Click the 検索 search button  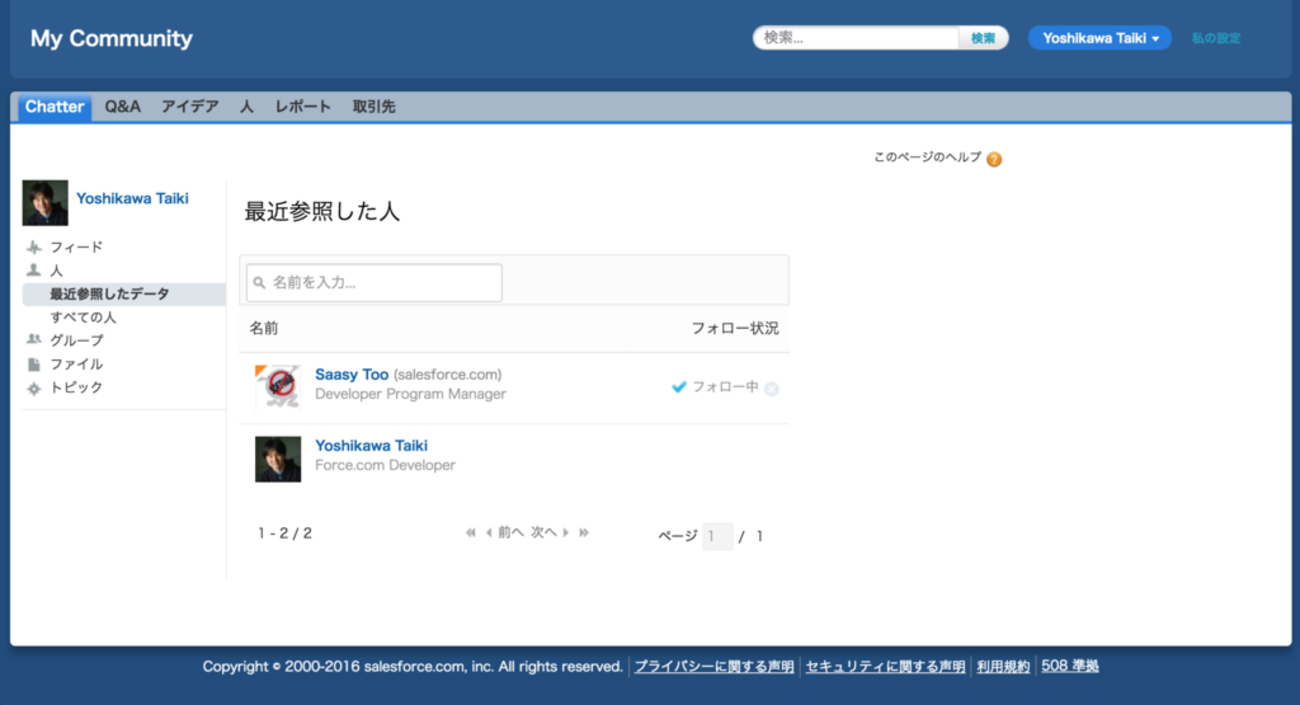[x=983, y=38]
